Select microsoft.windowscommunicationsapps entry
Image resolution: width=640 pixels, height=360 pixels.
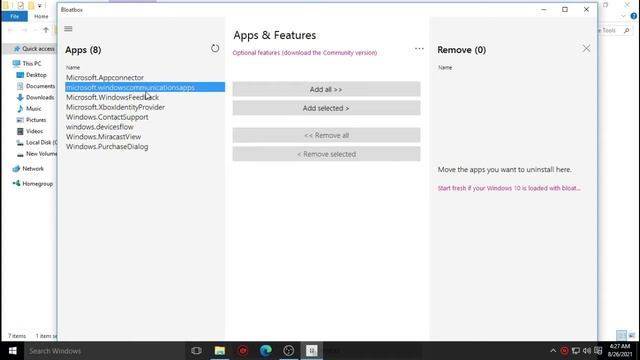145,87
